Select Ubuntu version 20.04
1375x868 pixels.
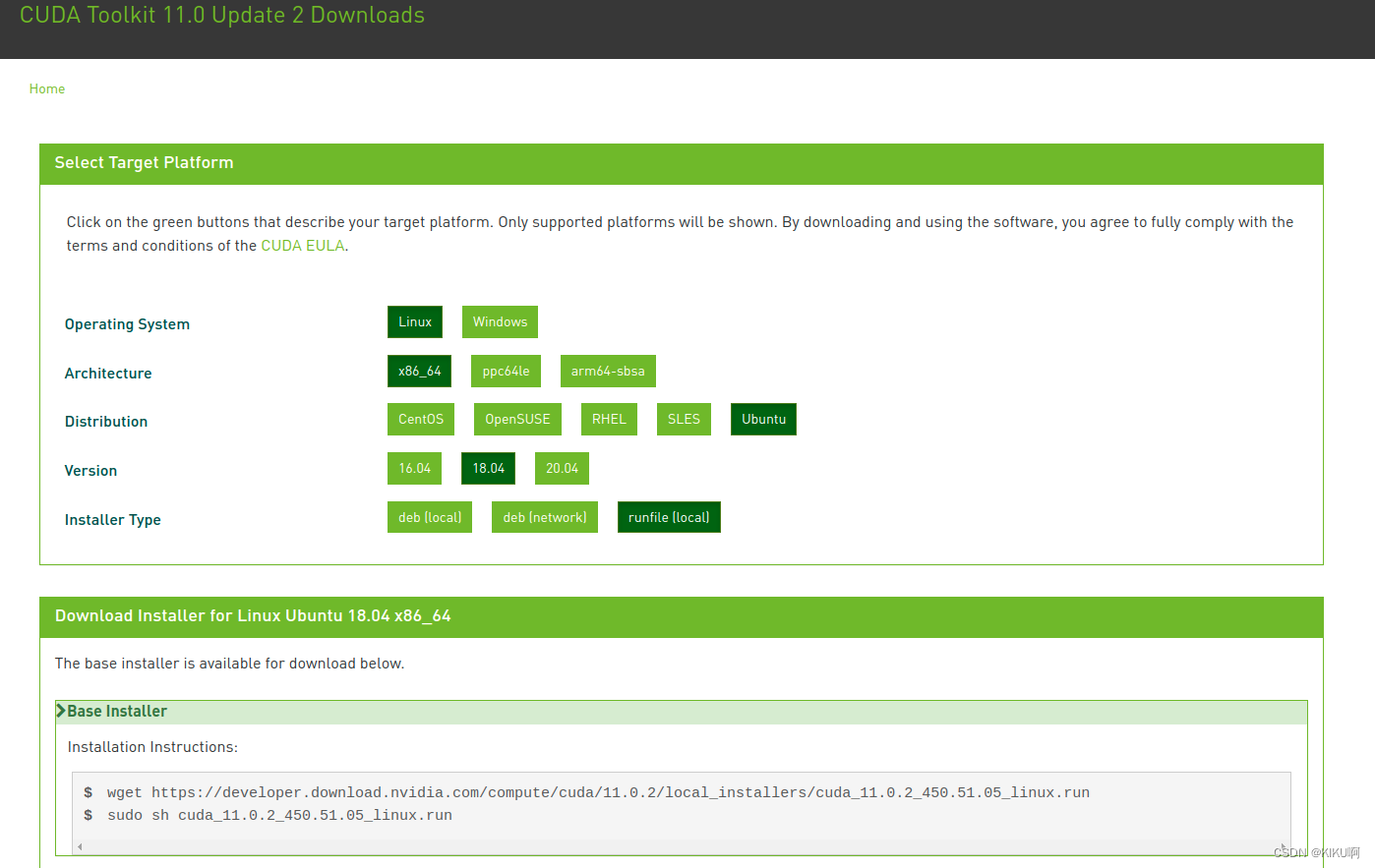click(563, 468)
